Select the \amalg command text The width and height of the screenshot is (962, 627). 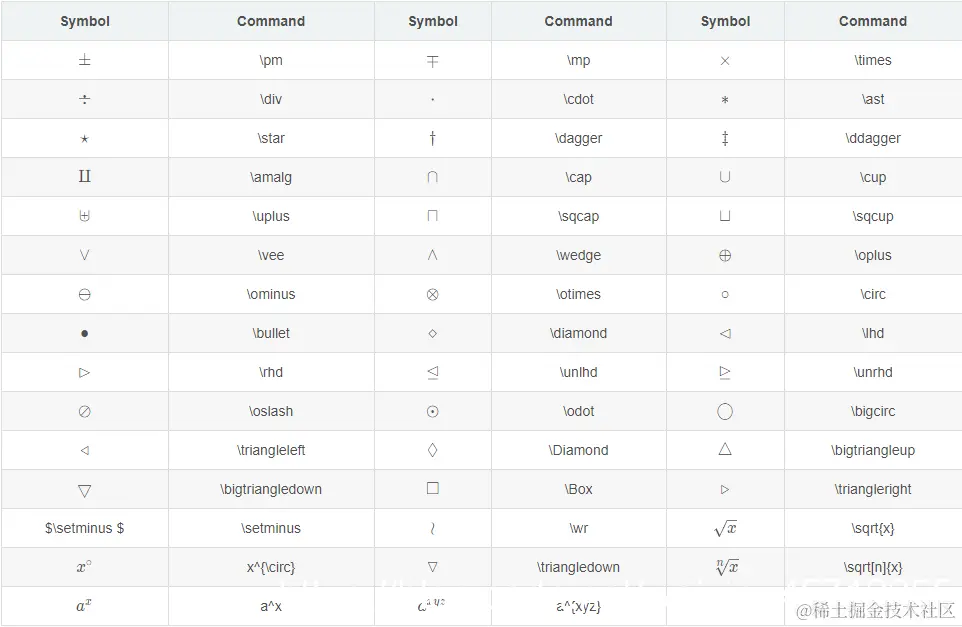pos(271,177)
